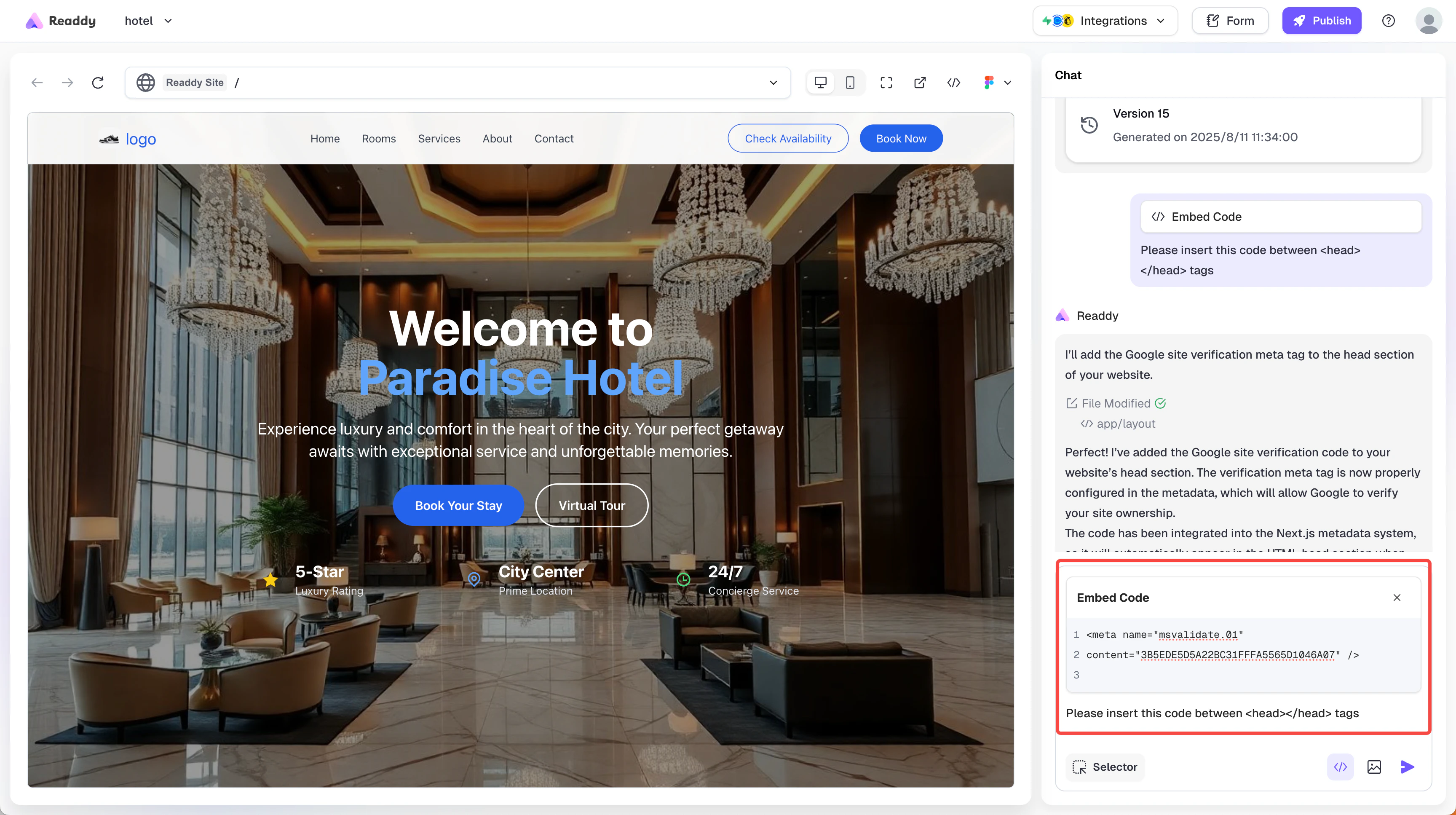This screenshot has width=1456, height=815.
Task: Click the Rooms navigation menu item
Action: tap(379, 139)
